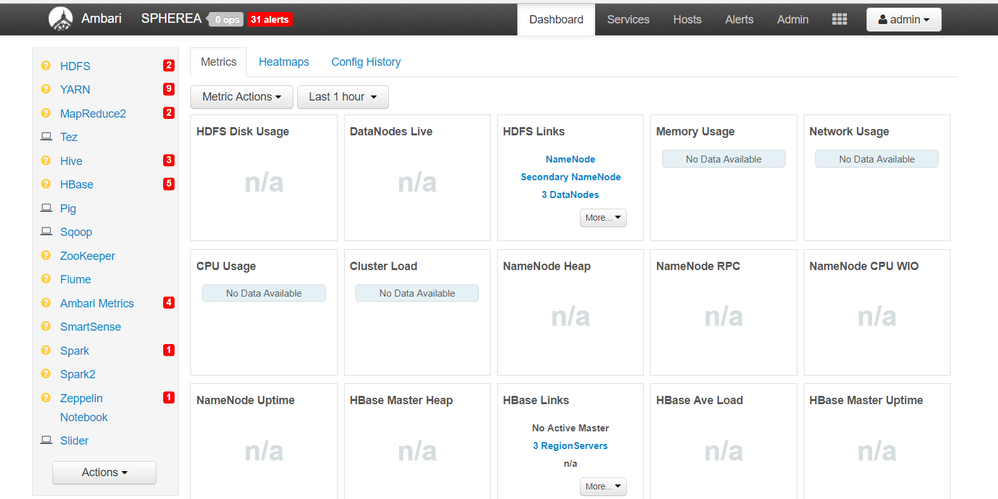The height and width of the screenshot is (499, 998).
Task: Open the 3 RegionServers link
Action: (x=570, y=446)
